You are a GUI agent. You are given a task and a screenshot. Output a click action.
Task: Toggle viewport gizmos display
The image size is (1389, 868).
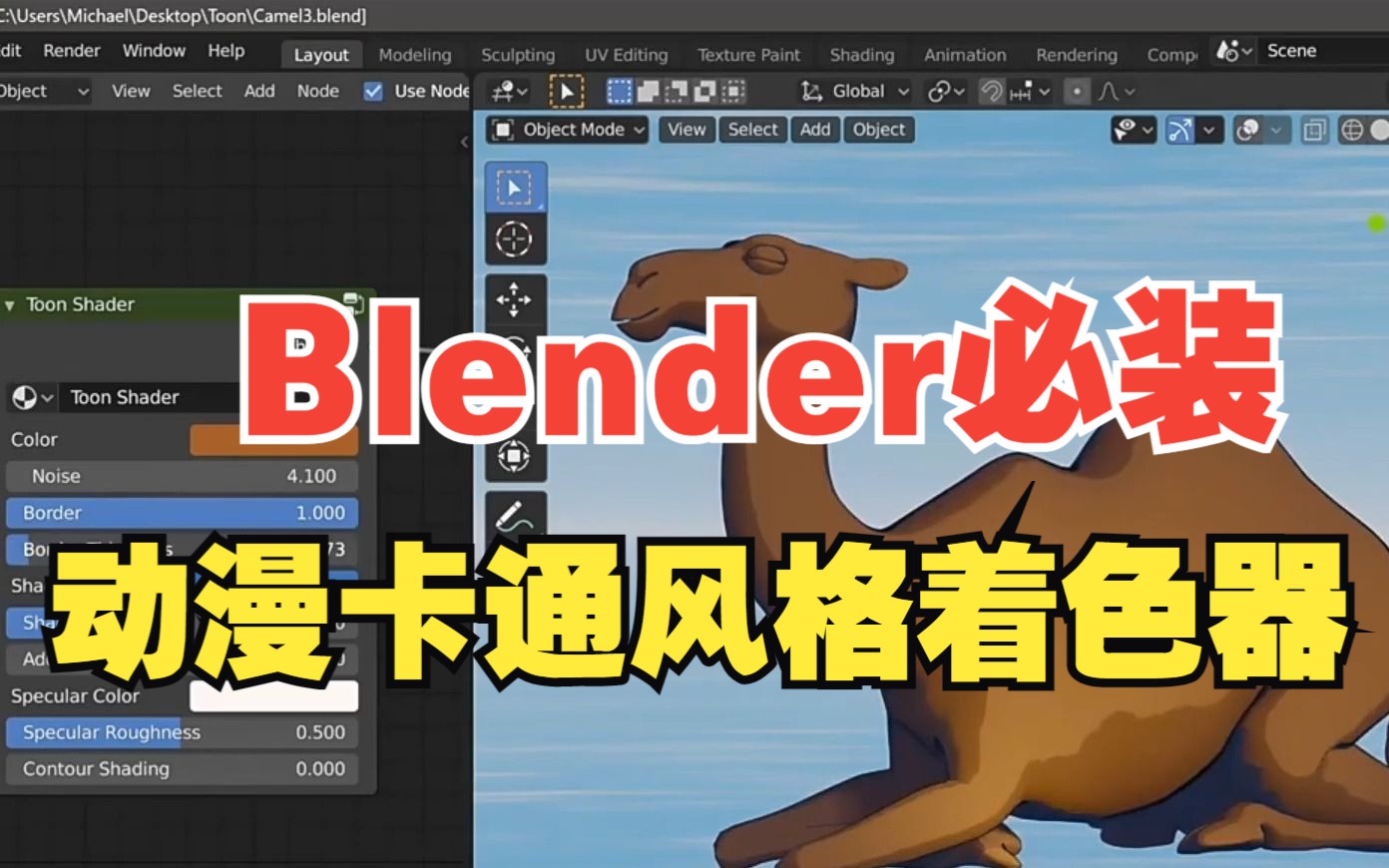(1180, 130)
